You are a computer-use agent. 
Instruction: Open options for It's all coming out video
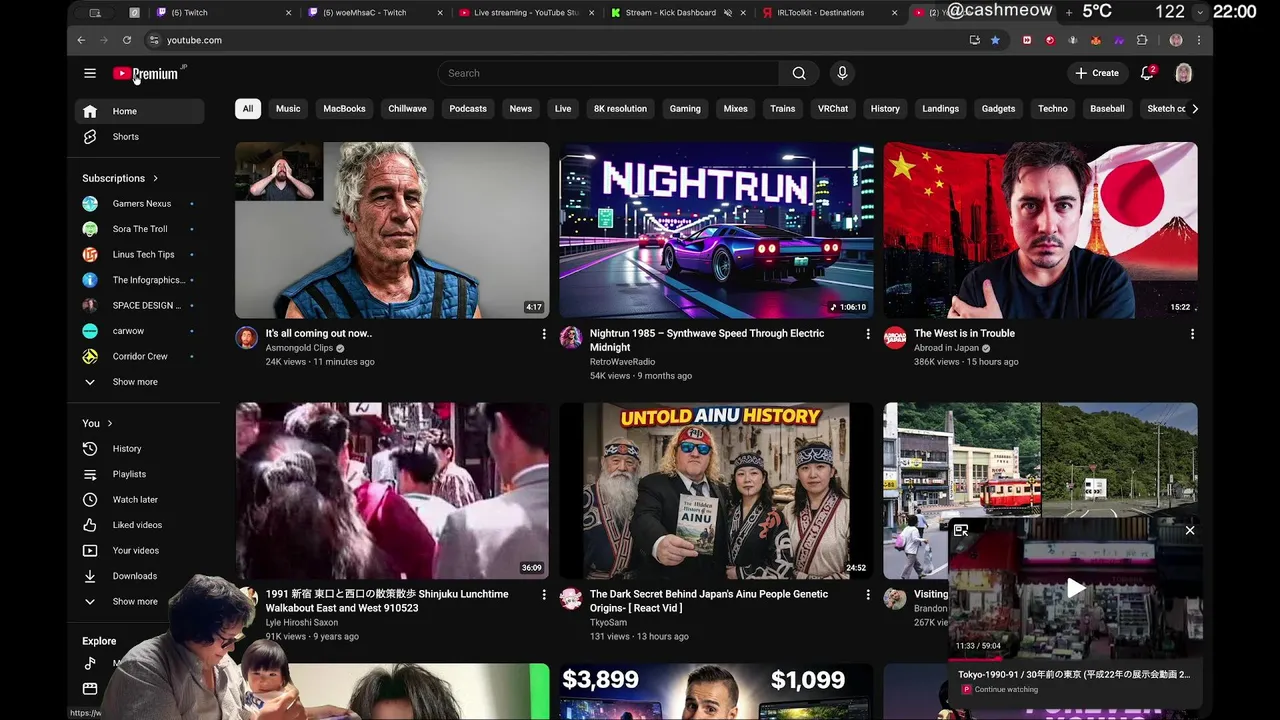point(544,334)
